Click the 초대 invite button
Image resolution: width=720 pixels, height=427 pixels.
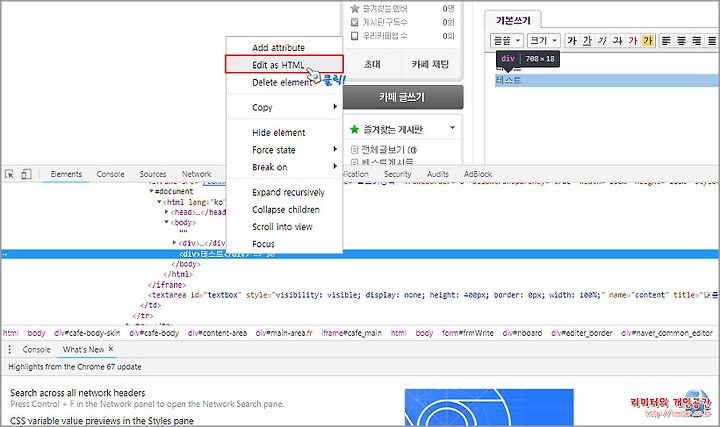[372, 64]
